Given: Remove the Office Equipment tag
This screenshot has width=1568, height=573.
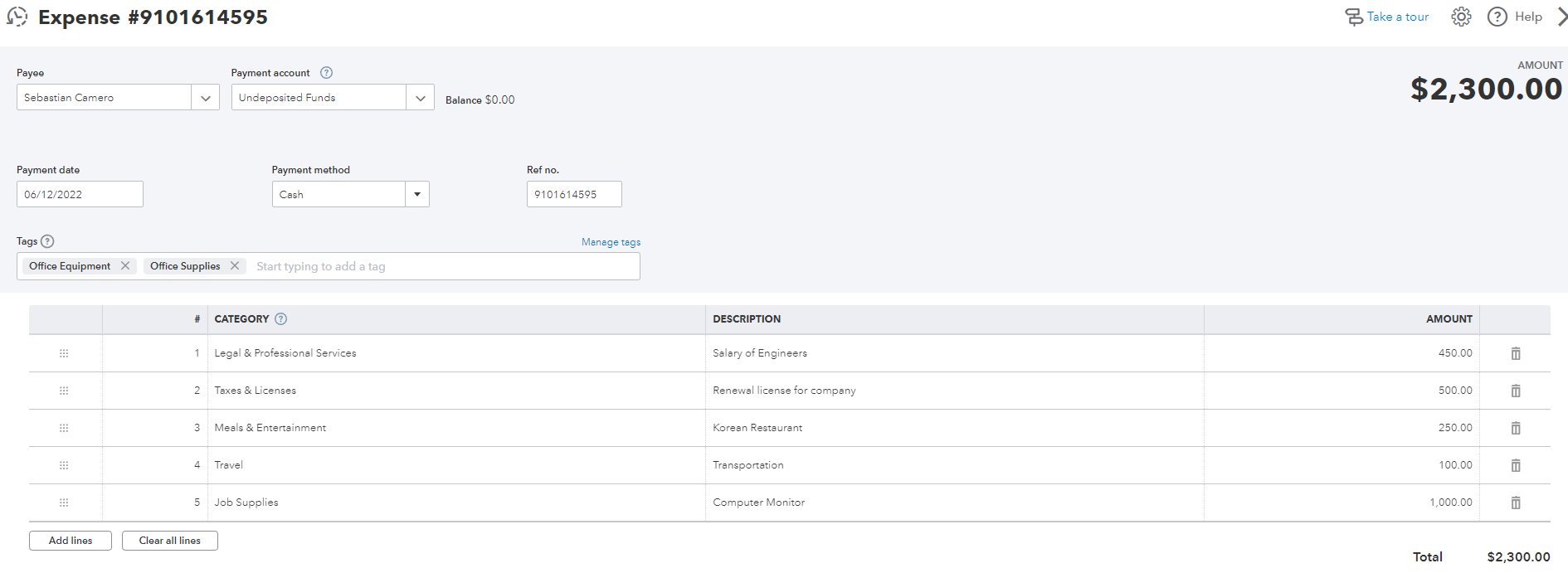Looking at the screenshot, I should tap(125, 265).
